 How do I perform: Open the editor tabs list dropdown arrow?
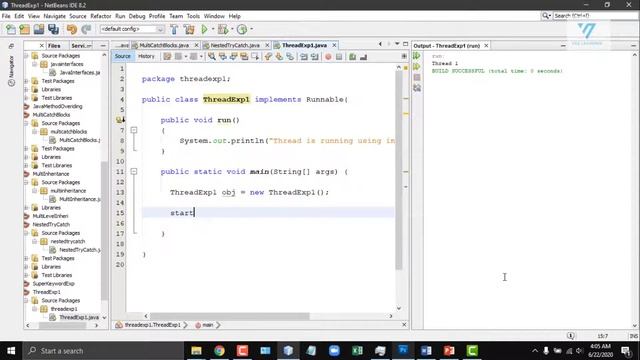click(x=397, y=44)
